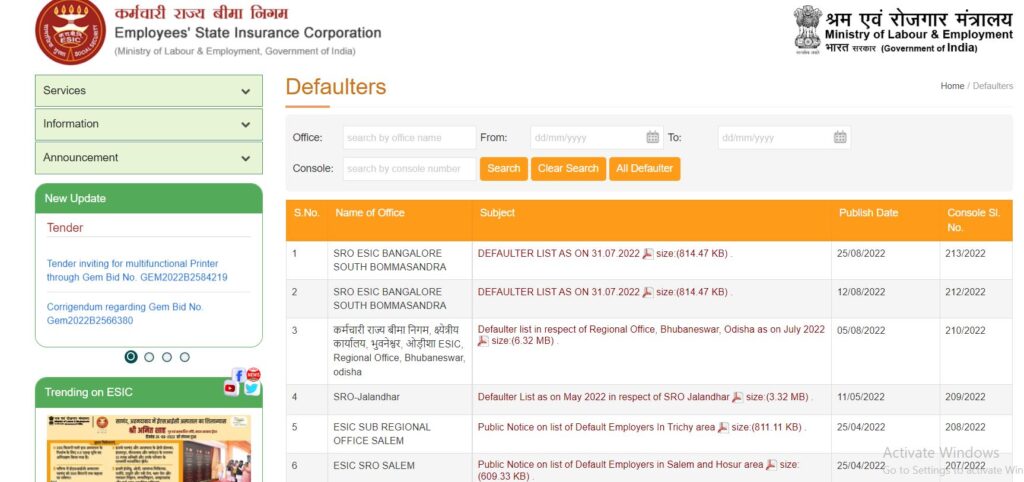Click the Ministry of Labour emblem

coord(807,29)
